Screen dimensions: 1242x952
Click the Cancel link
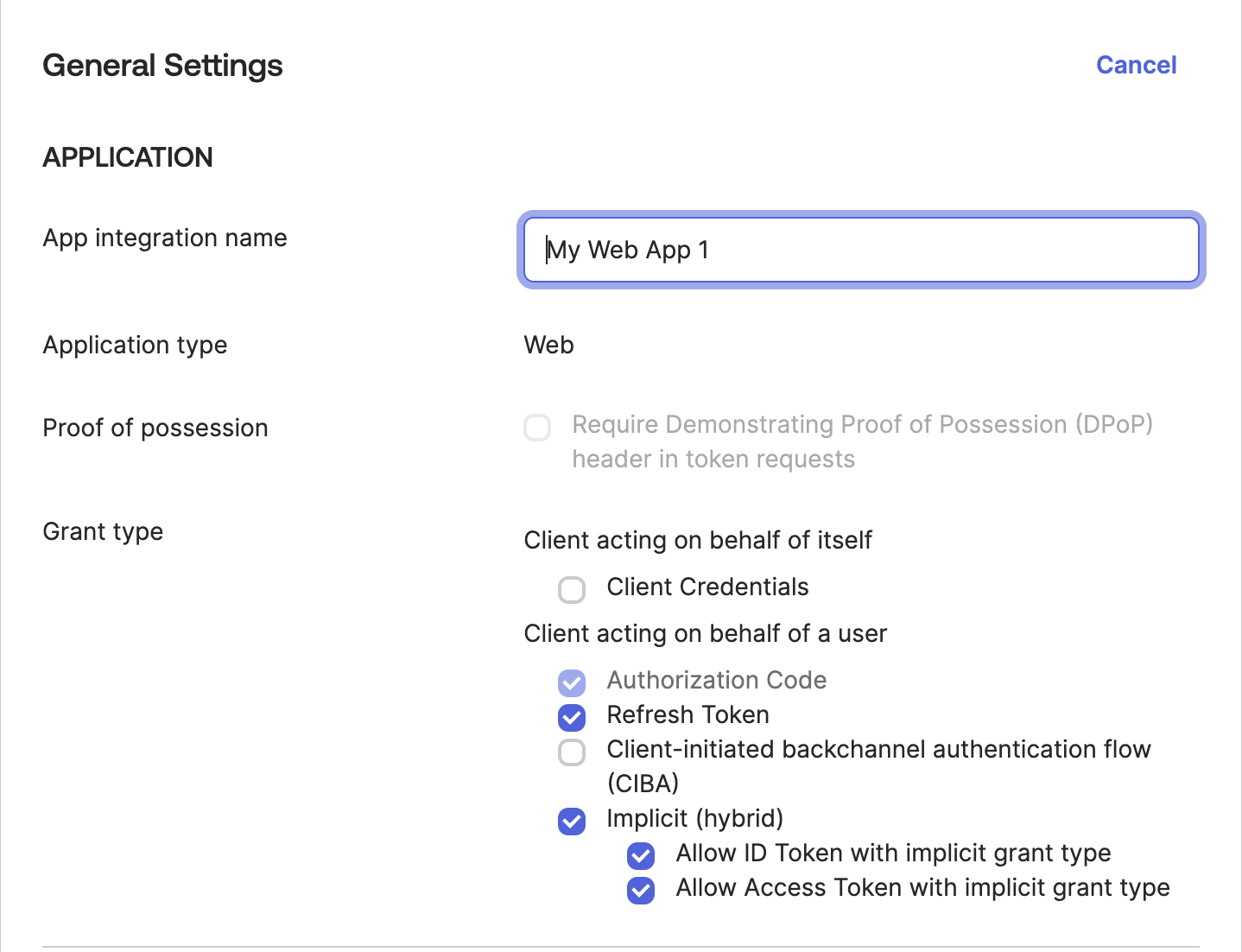click(x=1136, y=65)
